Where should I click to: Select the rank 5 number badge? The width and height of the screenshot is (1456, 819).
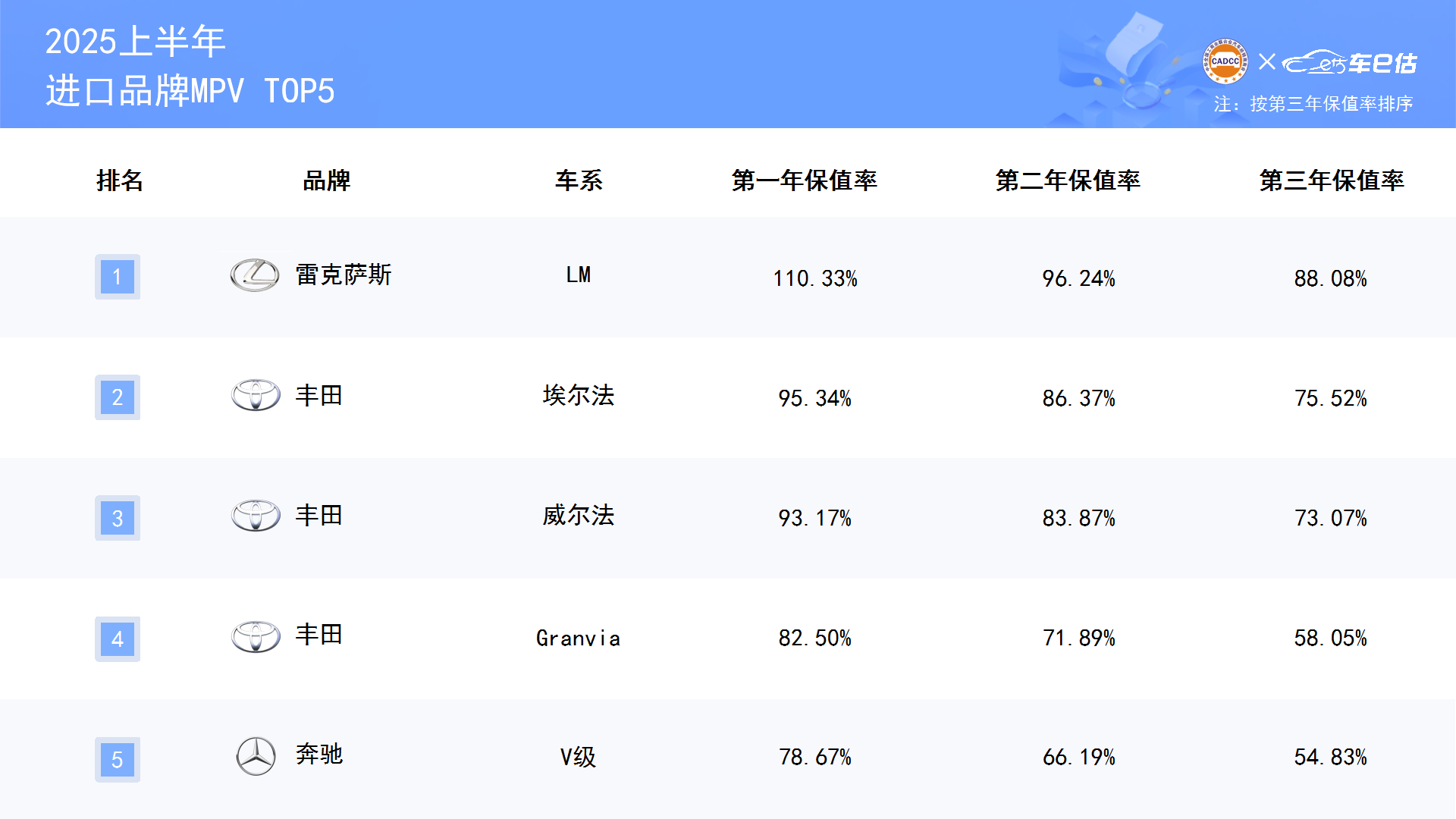tap(118, 760)
